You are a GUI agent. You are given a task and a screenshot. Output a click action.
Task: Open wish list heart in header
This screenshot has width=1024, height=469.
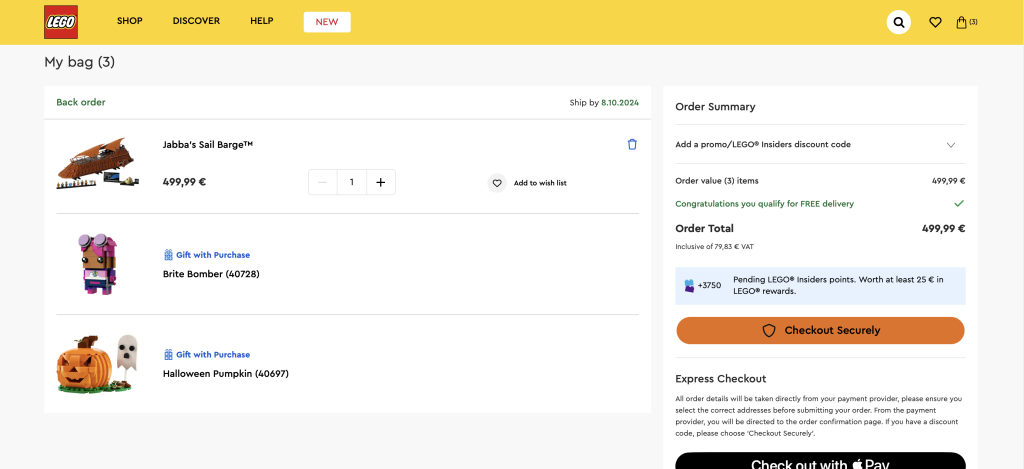935,22
